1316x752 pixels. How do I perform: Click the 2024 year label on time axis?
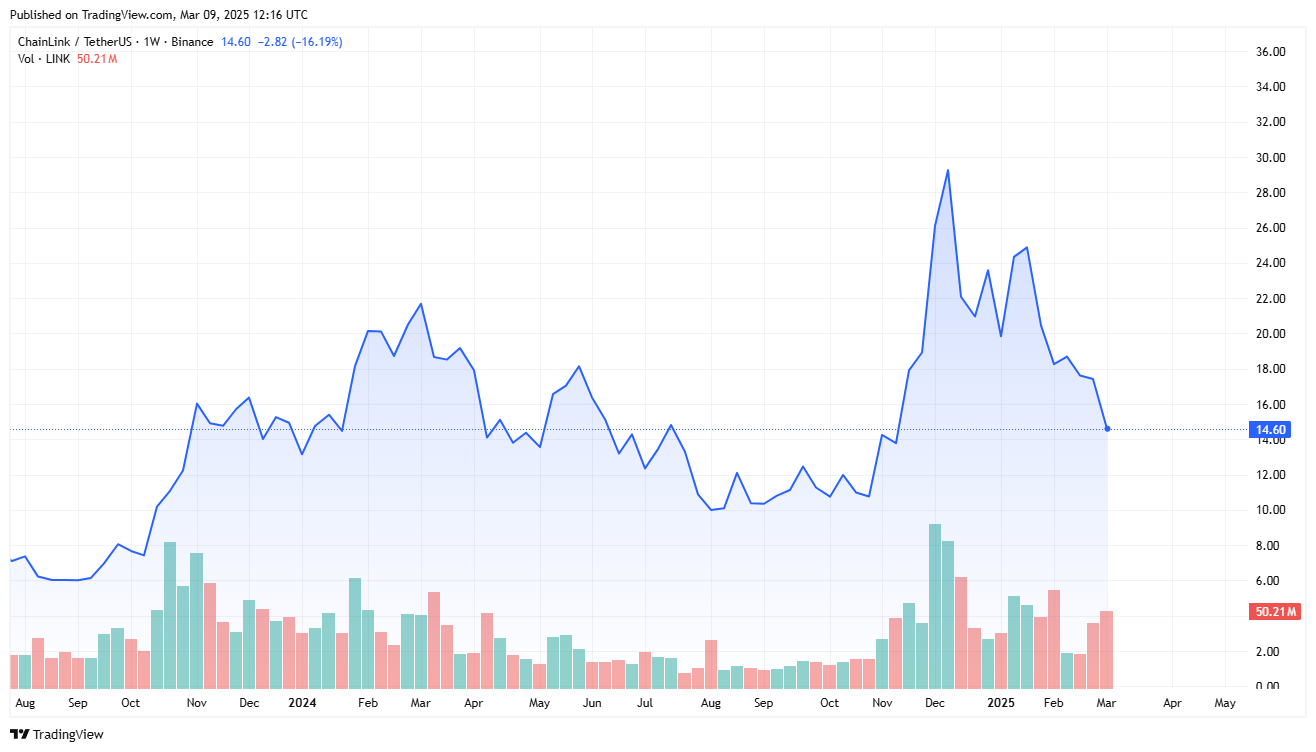pyautogui.click(x=302, y=703)
